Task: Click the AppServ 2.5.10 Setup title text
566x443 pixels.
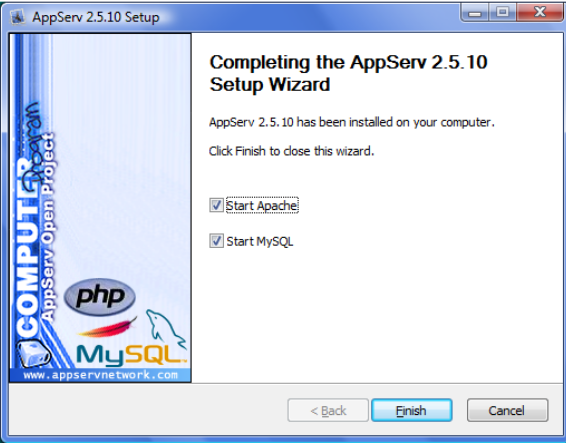Action: click(x=96, y=17)
